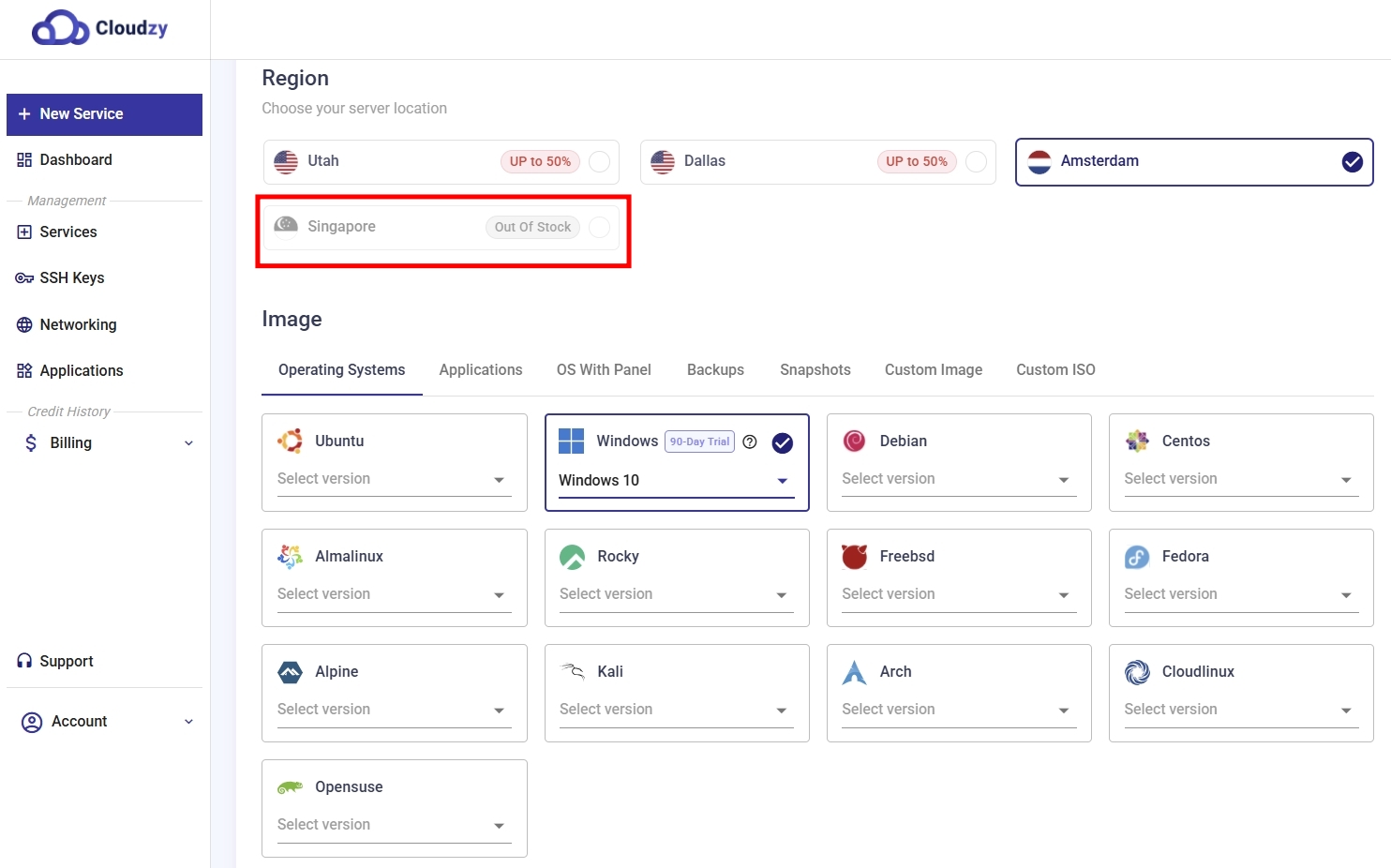Click the Cloudlinux logo icon
This screenshot has width=1391, height=868.
(1137, 672)
